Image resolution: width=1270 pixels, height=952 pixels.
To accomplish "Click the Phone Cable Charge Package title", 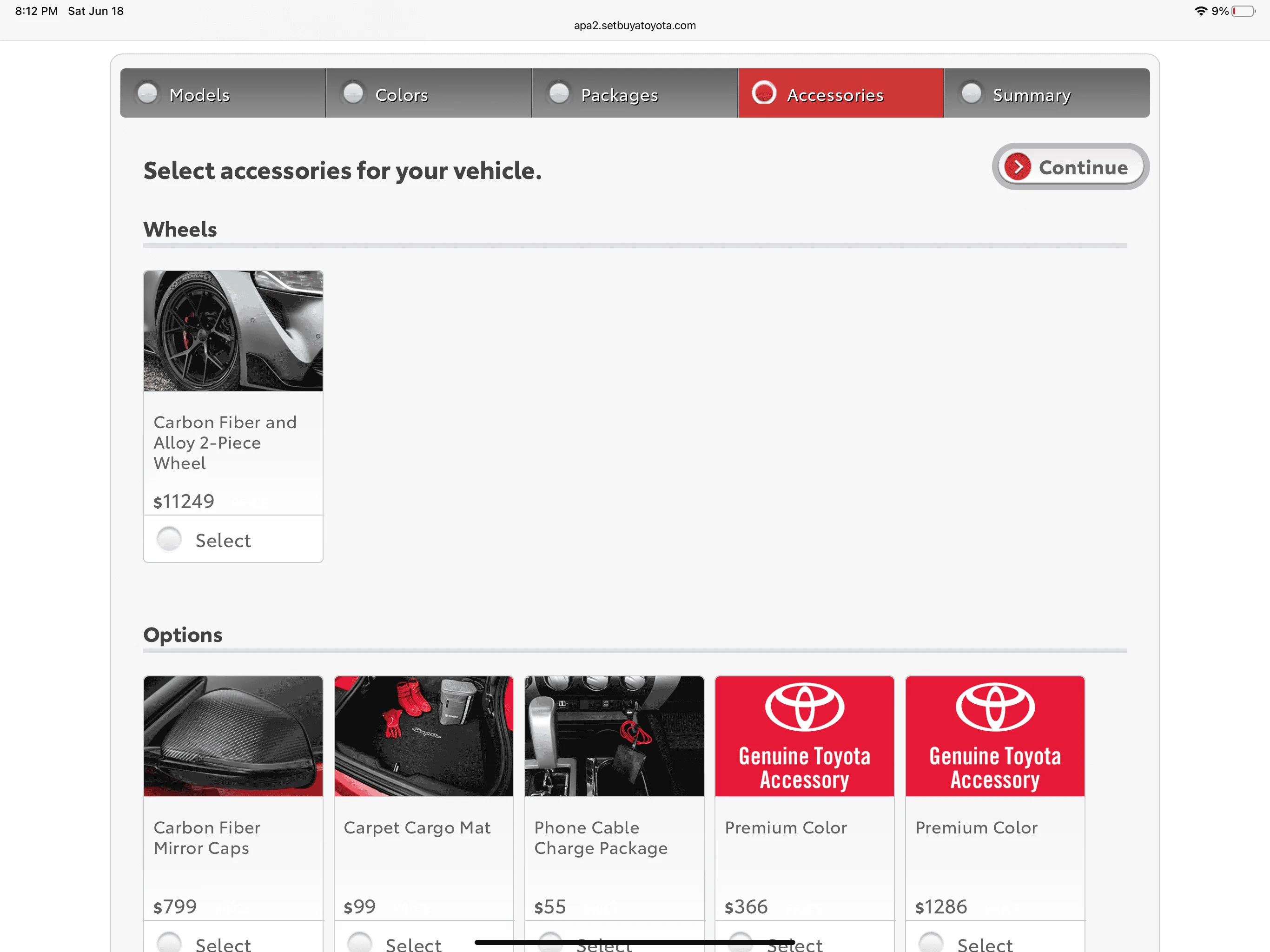I will click(x=601, y=838).
